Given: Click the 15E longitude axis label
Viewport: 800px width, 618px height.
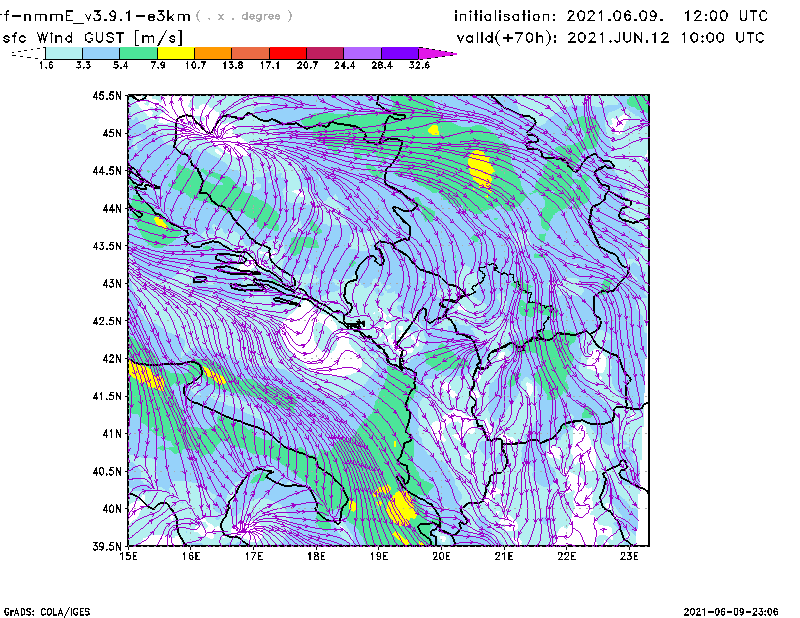Looking at the screenshot, I should (128, 556).
